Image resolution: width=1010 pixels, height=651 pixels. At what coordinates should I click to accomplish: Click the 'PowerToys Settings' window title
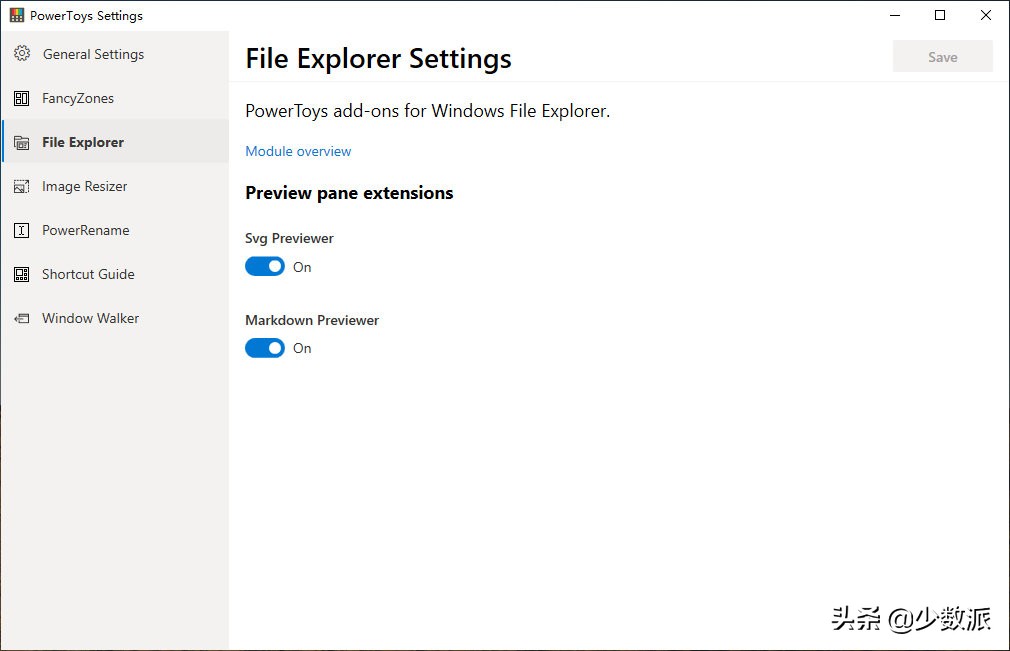click(86, 16)
